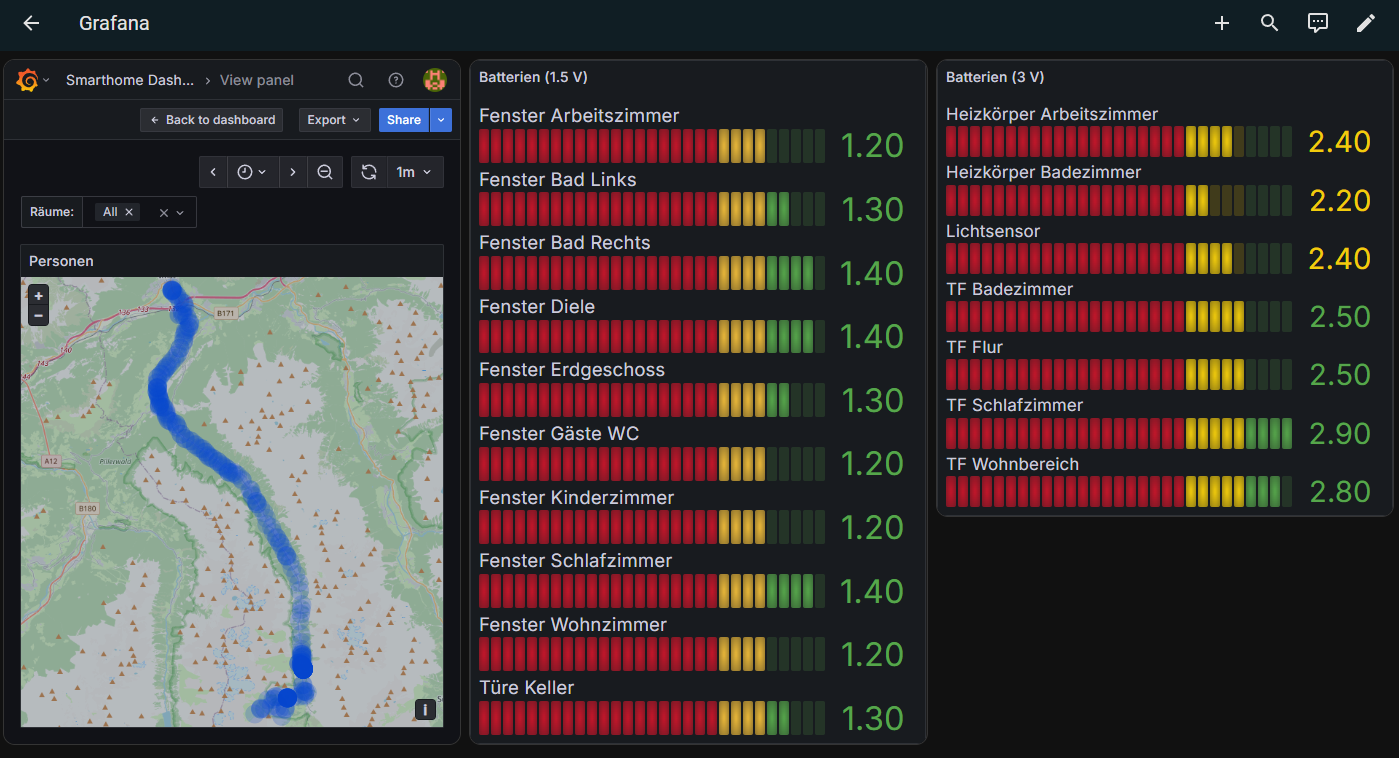Click the Smarthome Dashboard breadcrumb

coord(130,80)
